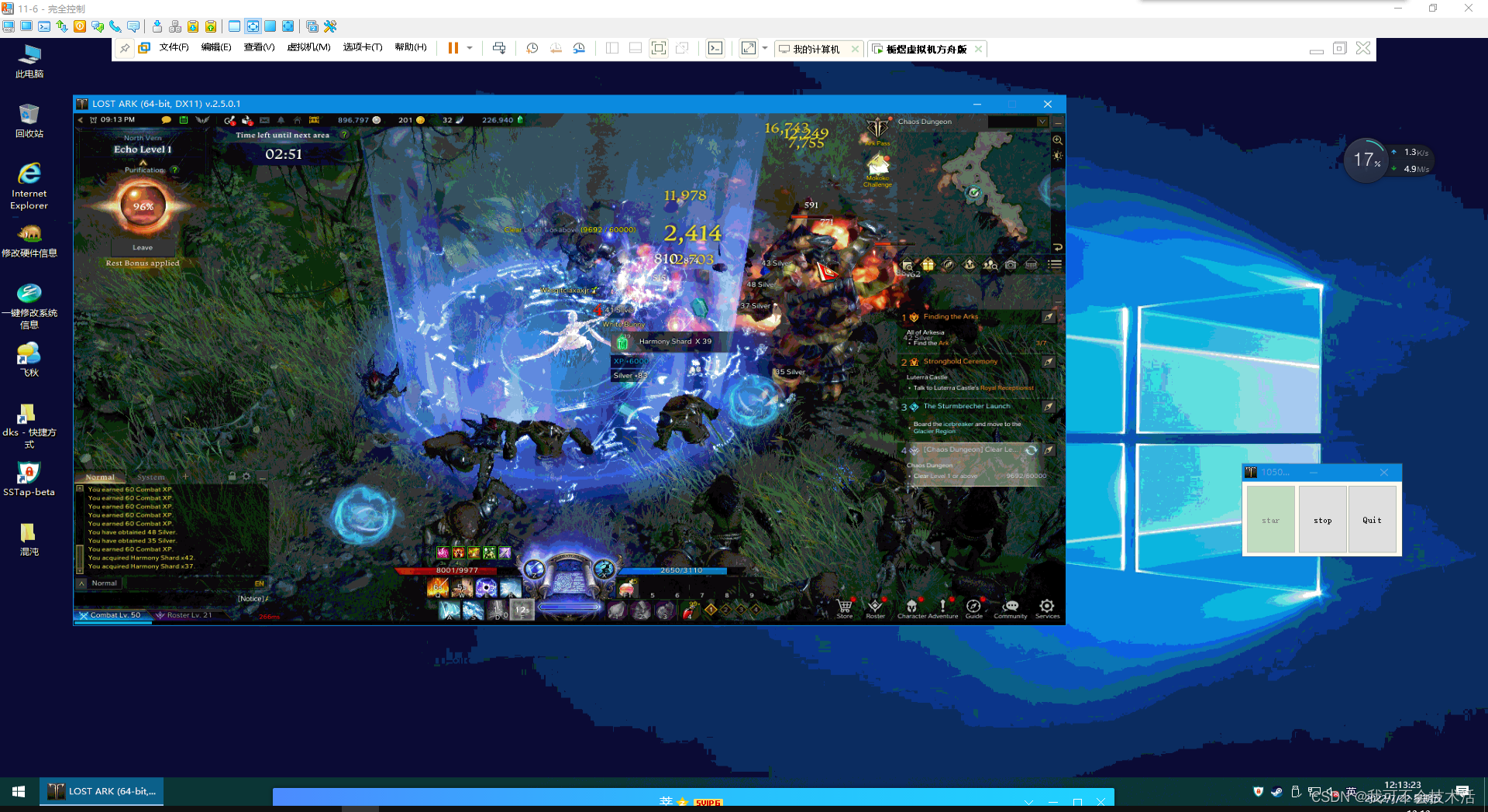Screen dimensions: 1488x812
Task: Toggle minimap brightness sun icon
Action: (x=1057, y=156)
